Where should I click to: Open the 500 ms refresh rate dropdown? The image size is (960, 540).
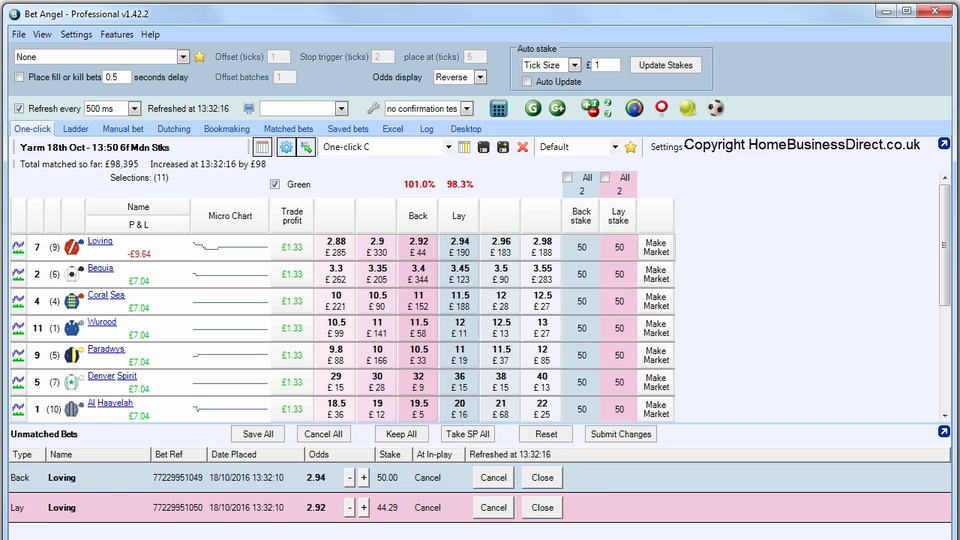[134, 108]
